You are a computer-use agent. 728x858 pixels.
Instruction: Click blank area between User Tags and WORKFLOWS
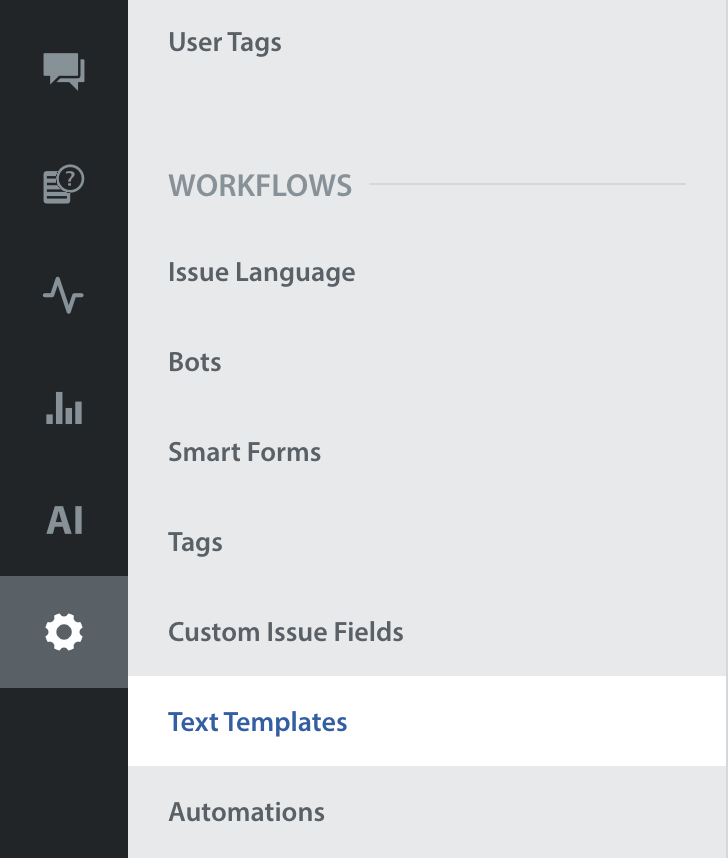point(400,112)
